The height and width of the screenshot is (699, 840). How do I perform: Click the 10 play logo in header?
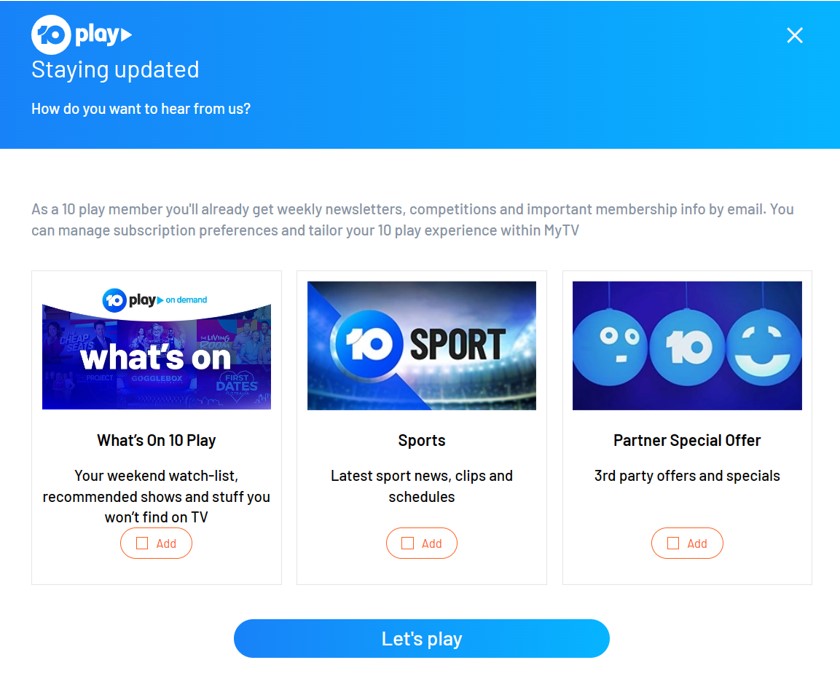point(81,35)
